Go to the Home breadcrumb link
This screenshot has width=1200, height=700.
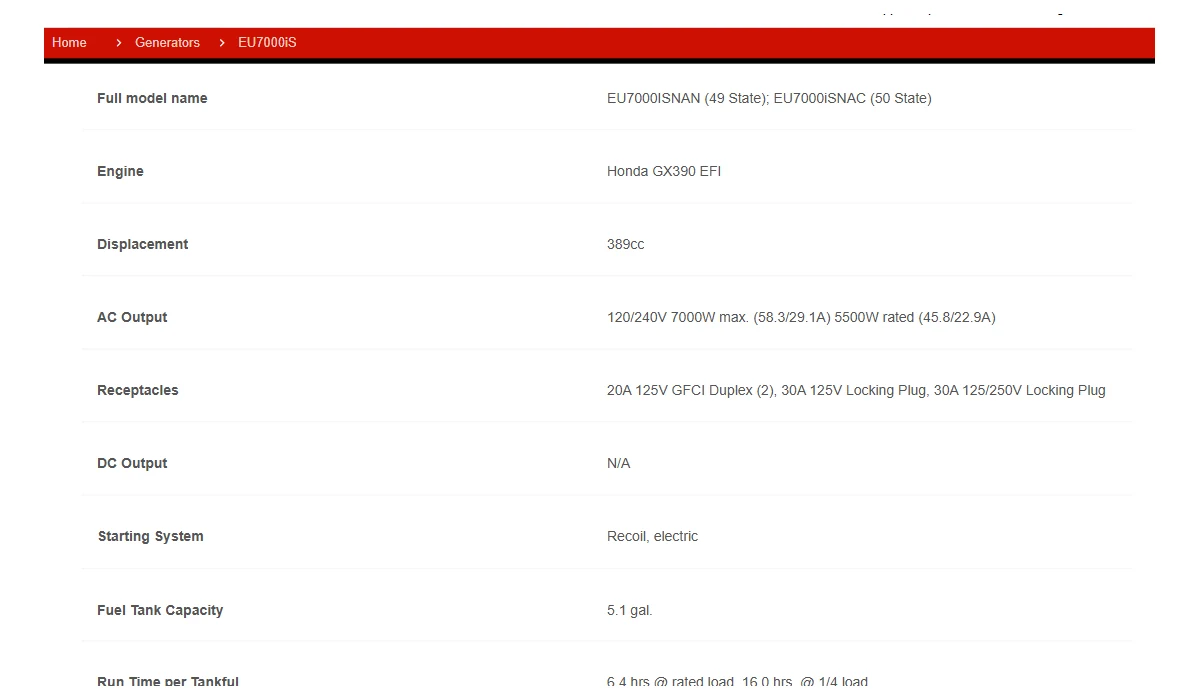69,43
